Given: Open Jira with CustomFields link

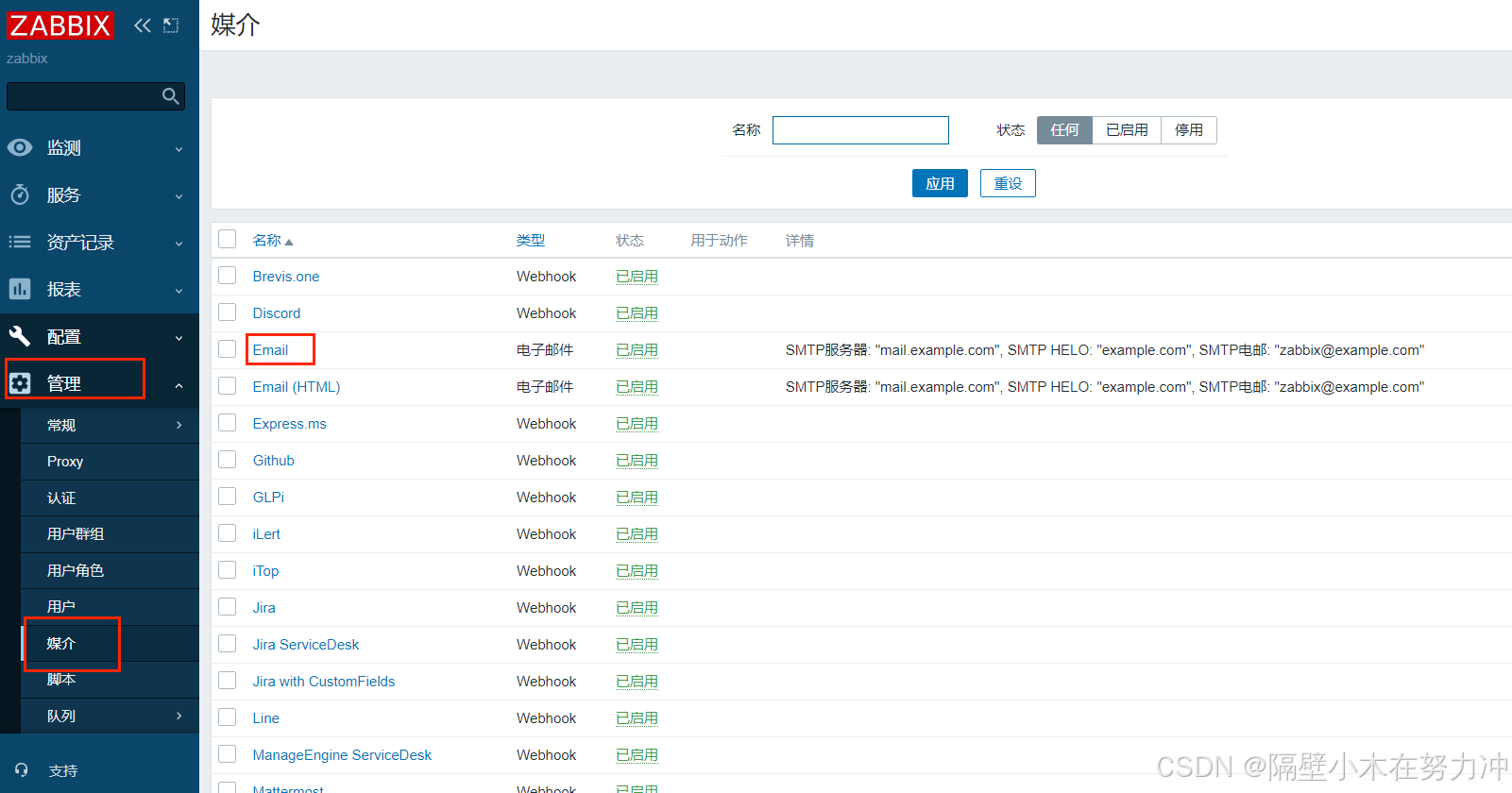Looking at the screenshot, I should [324, 682].
